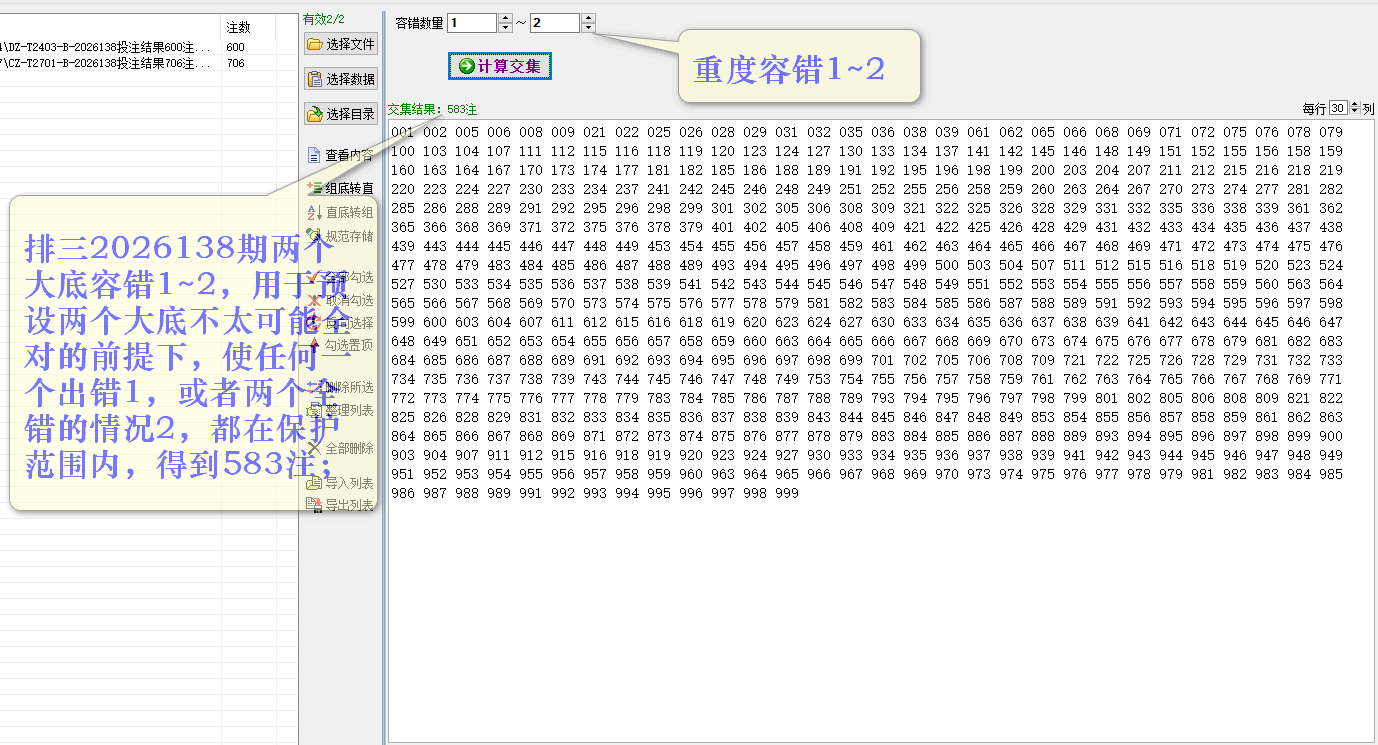The image size is (1378, 745).
Task: Select 组底转直 conversion tool
Action: 340,189
